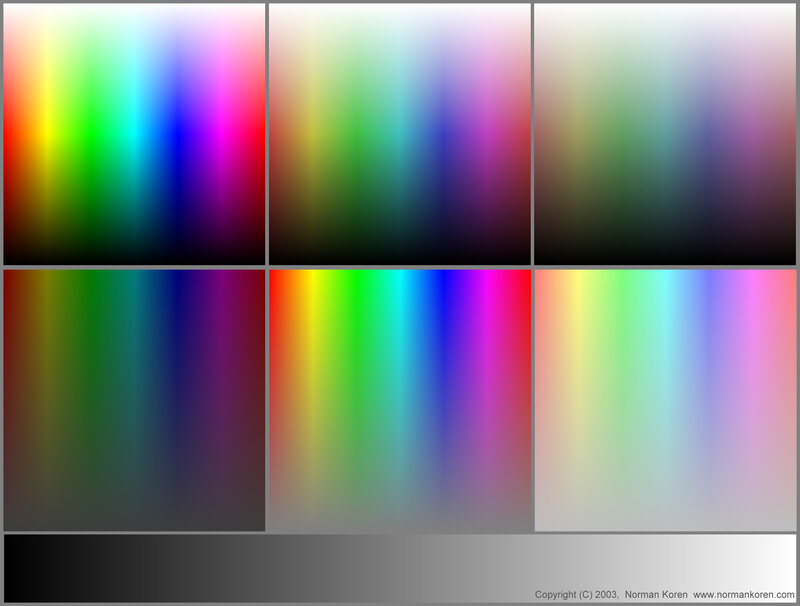Click the low-saturation grayish white-to-black hue panel
This screenshot has width=800, height=606.
[665, 134]
